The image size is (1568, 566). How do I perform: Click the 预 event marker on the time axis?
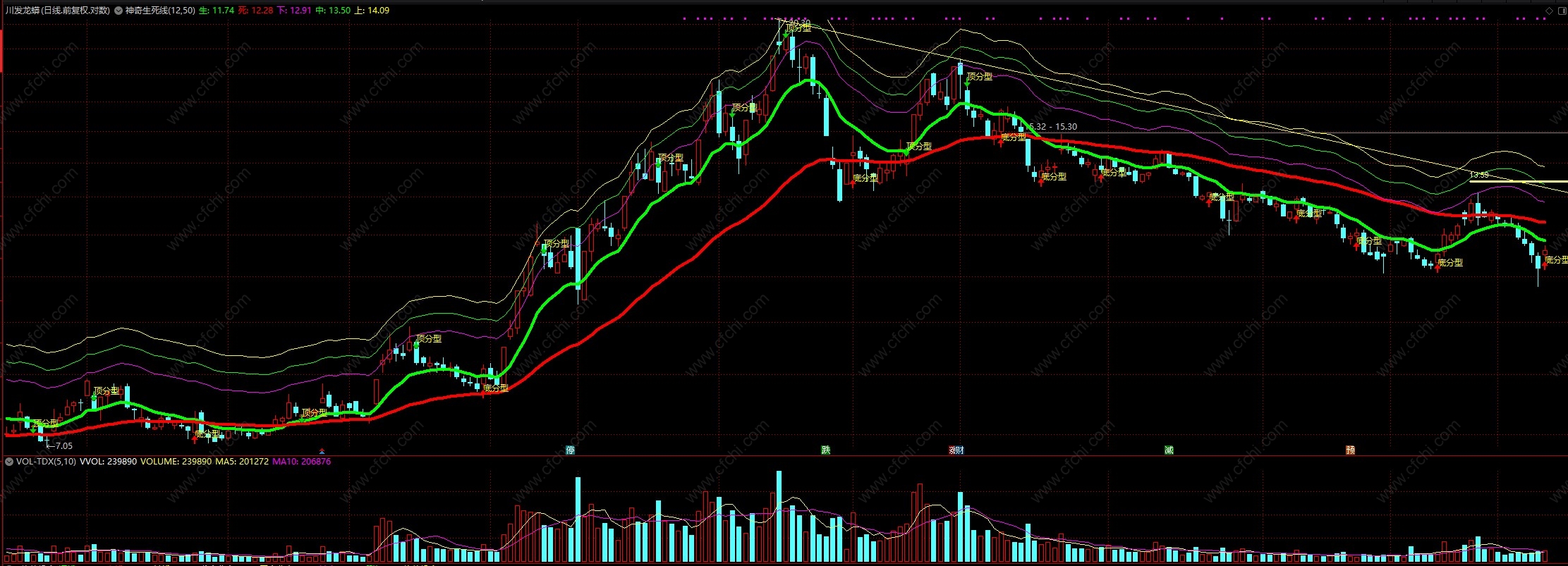1350,450
